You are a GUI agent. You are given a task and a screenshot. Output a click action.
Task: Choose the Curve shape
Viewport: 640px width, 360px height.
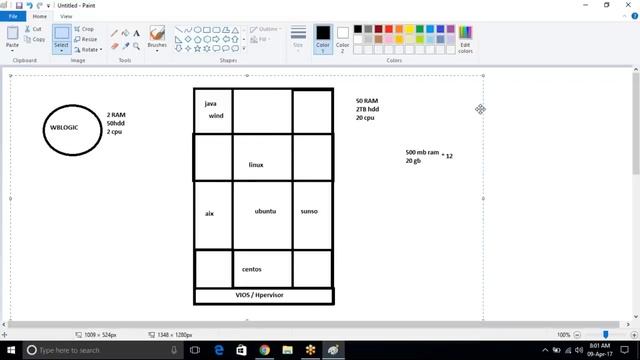pos(188,30)
